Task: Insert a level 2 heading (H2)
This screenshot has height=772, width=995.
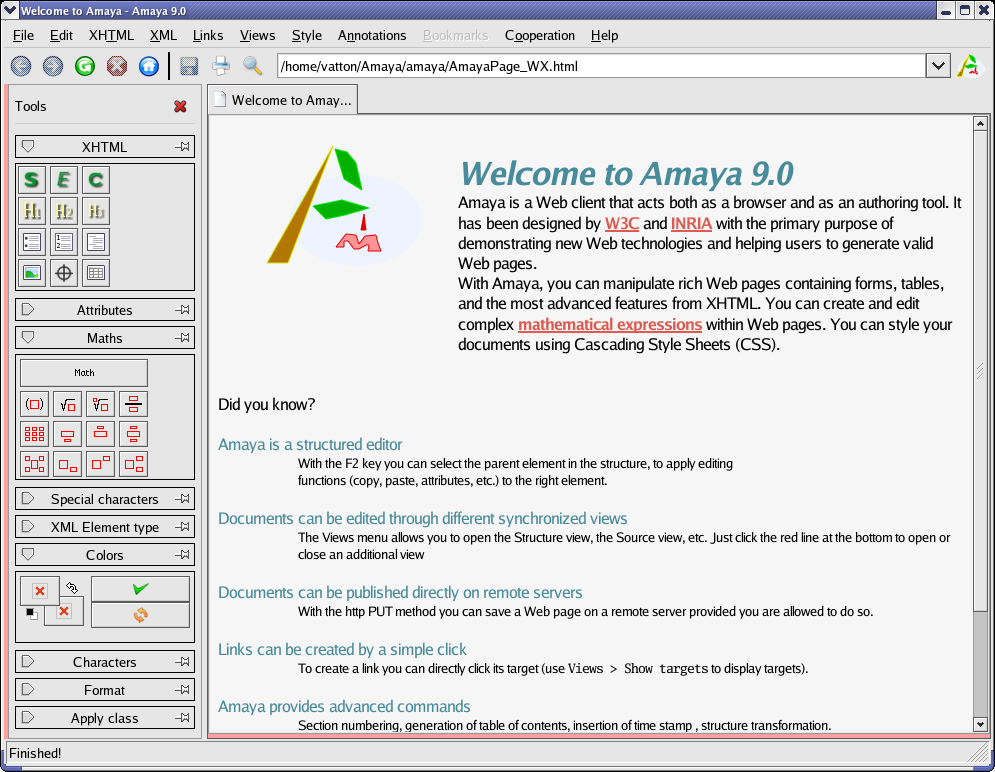Action: [63, 211]
